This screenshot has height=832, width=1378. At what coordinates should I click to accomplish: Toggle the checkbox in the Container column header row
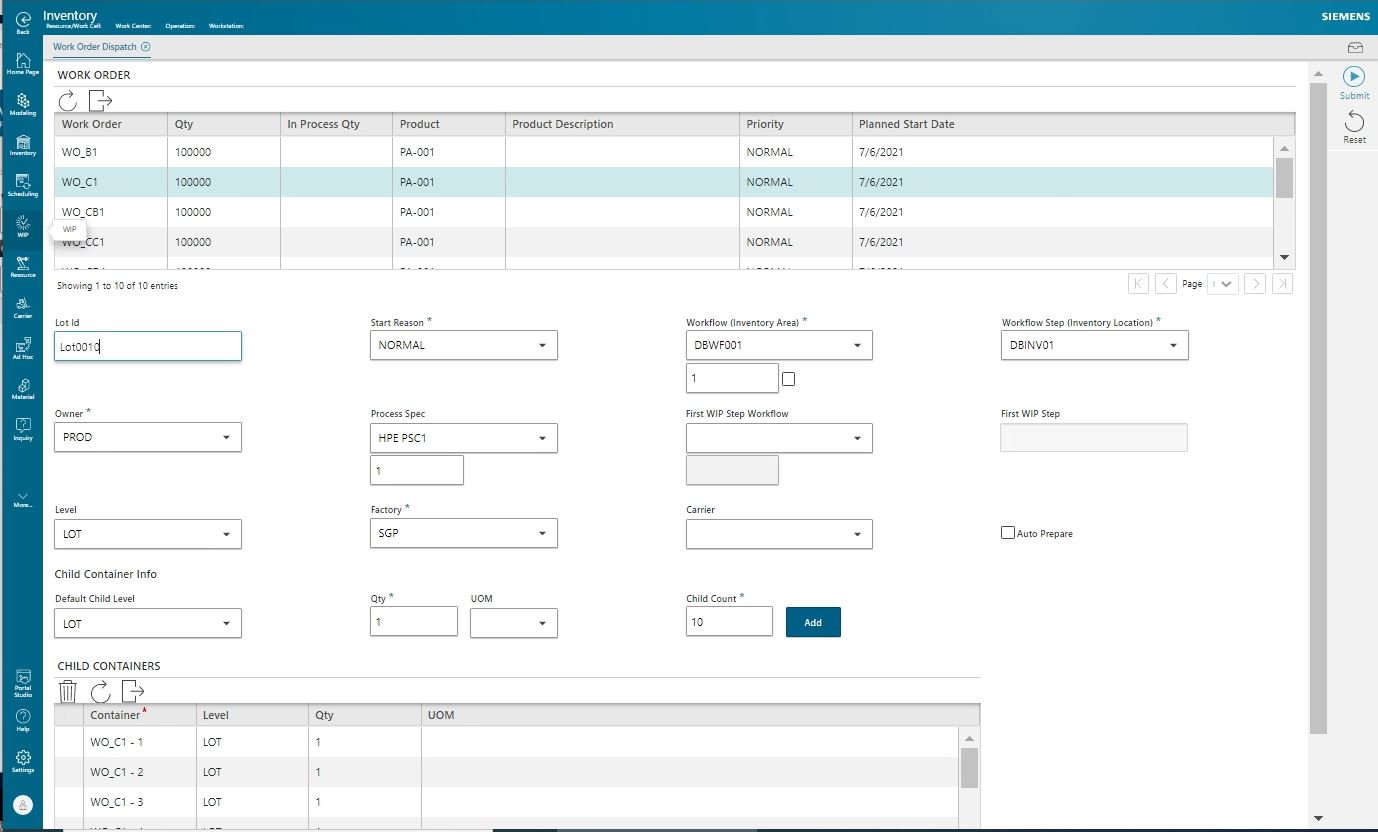(x=72, y=715)
